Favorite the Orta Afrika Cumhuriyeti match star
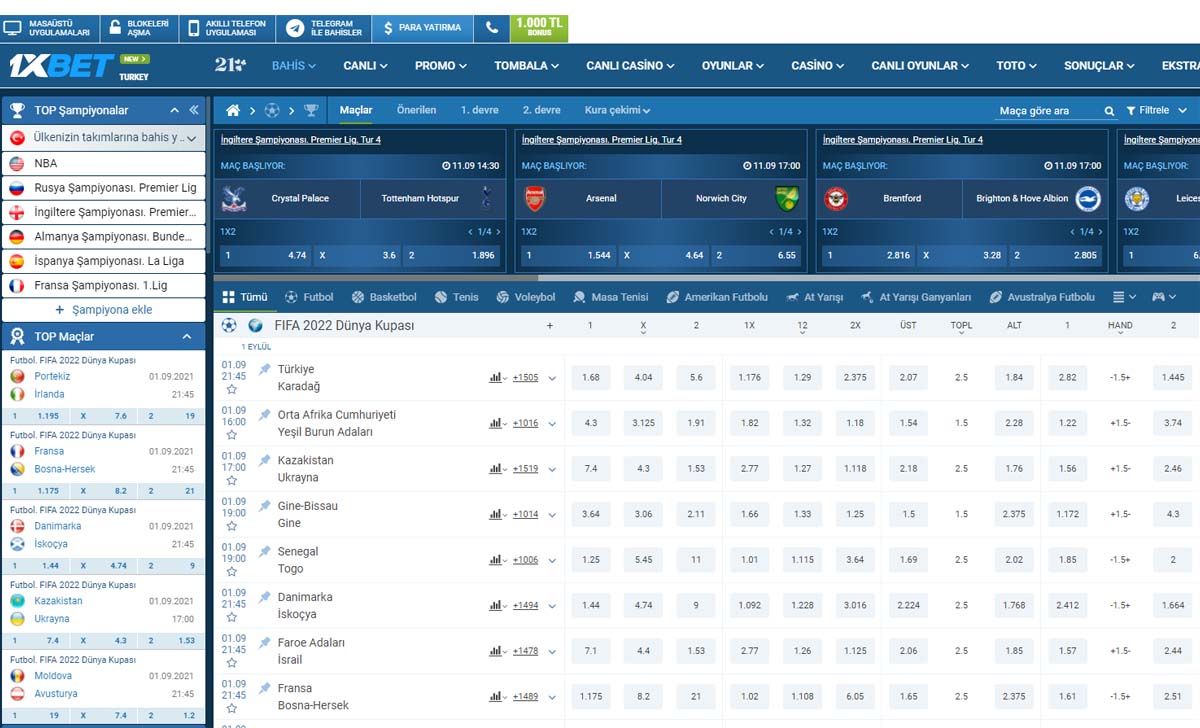The height and width of the screenshot is (728, 1200). (232, 435)
